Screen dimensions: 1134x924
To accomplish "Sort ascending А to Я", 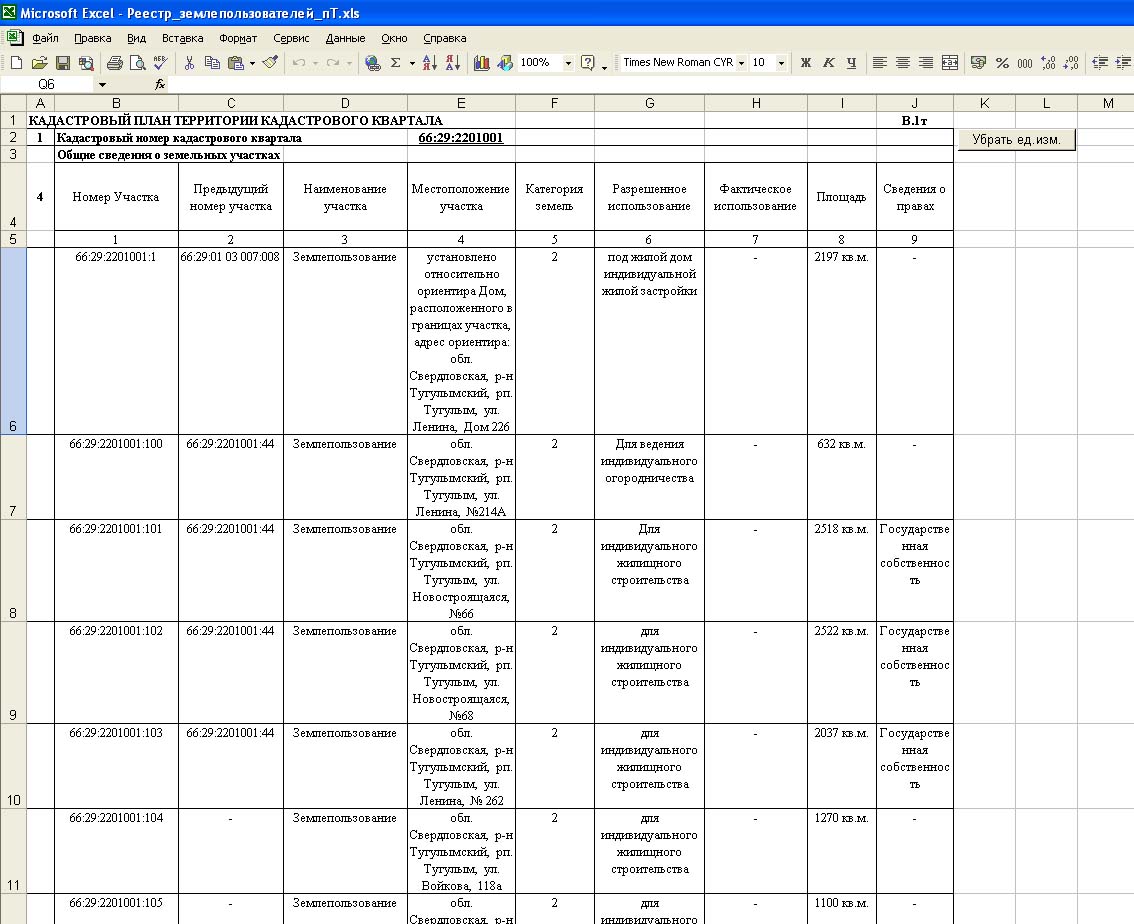I will (430, 63).
